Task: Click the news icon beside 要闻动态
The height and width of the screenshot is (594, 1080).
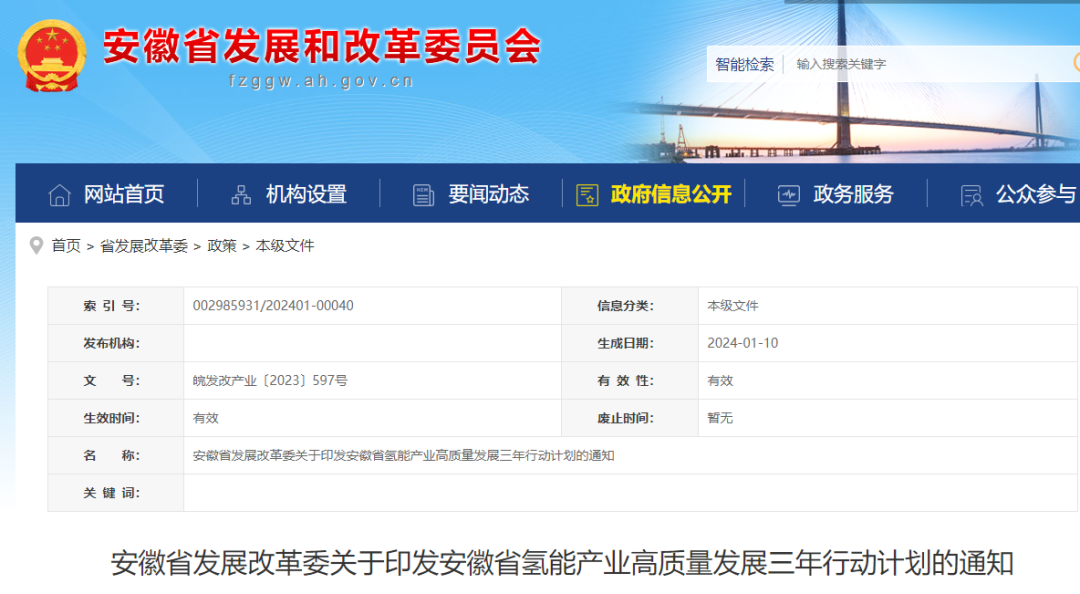Action: coord(423,195)
